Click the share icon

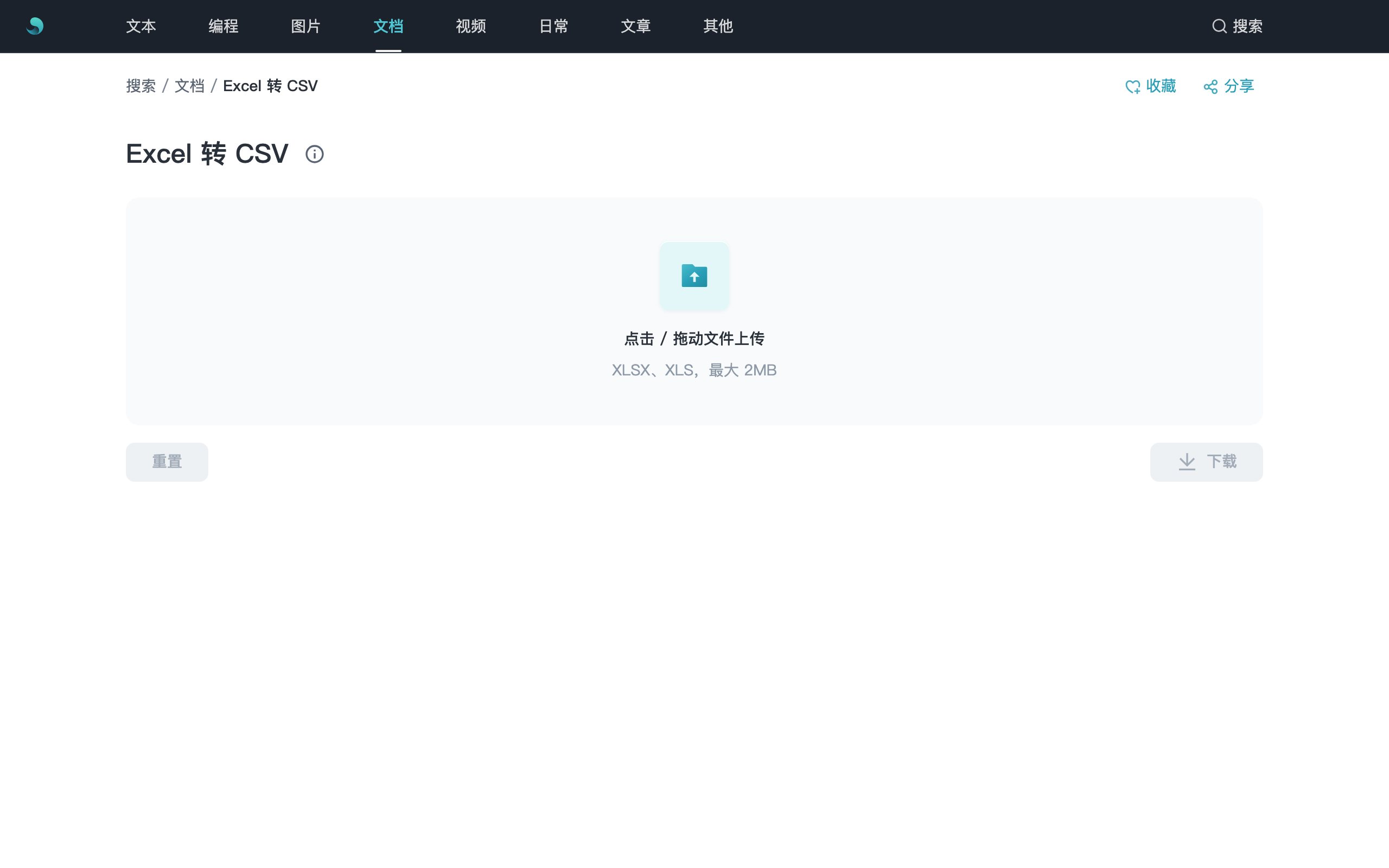(x=1210, y=87)
